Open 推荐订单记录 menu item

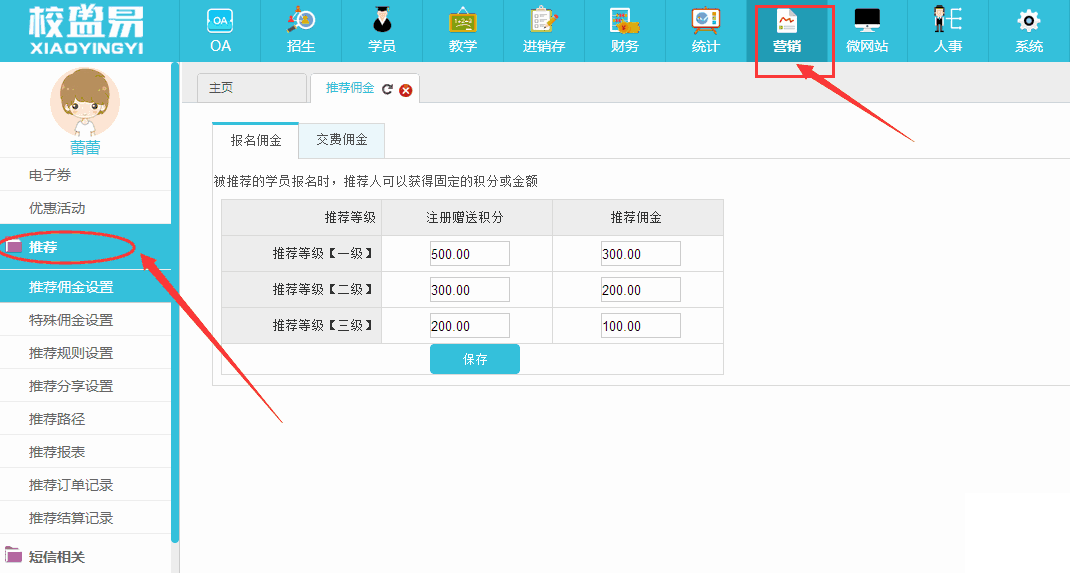85,485
